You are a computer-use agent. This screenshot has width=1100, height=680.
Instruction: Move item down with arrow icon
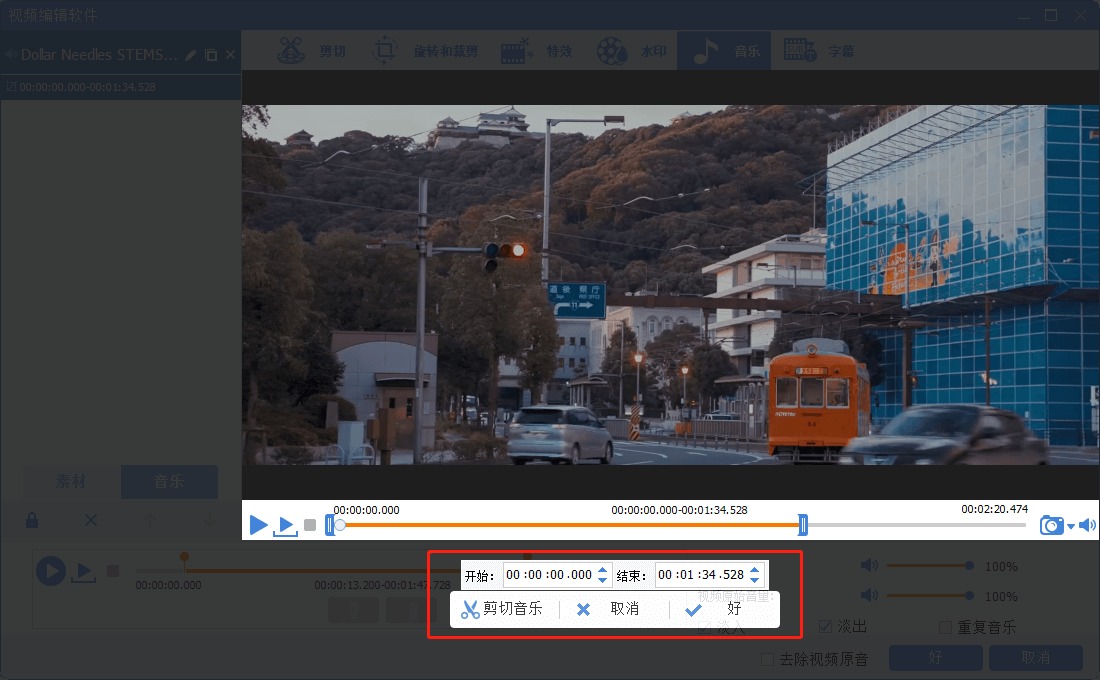209,520
